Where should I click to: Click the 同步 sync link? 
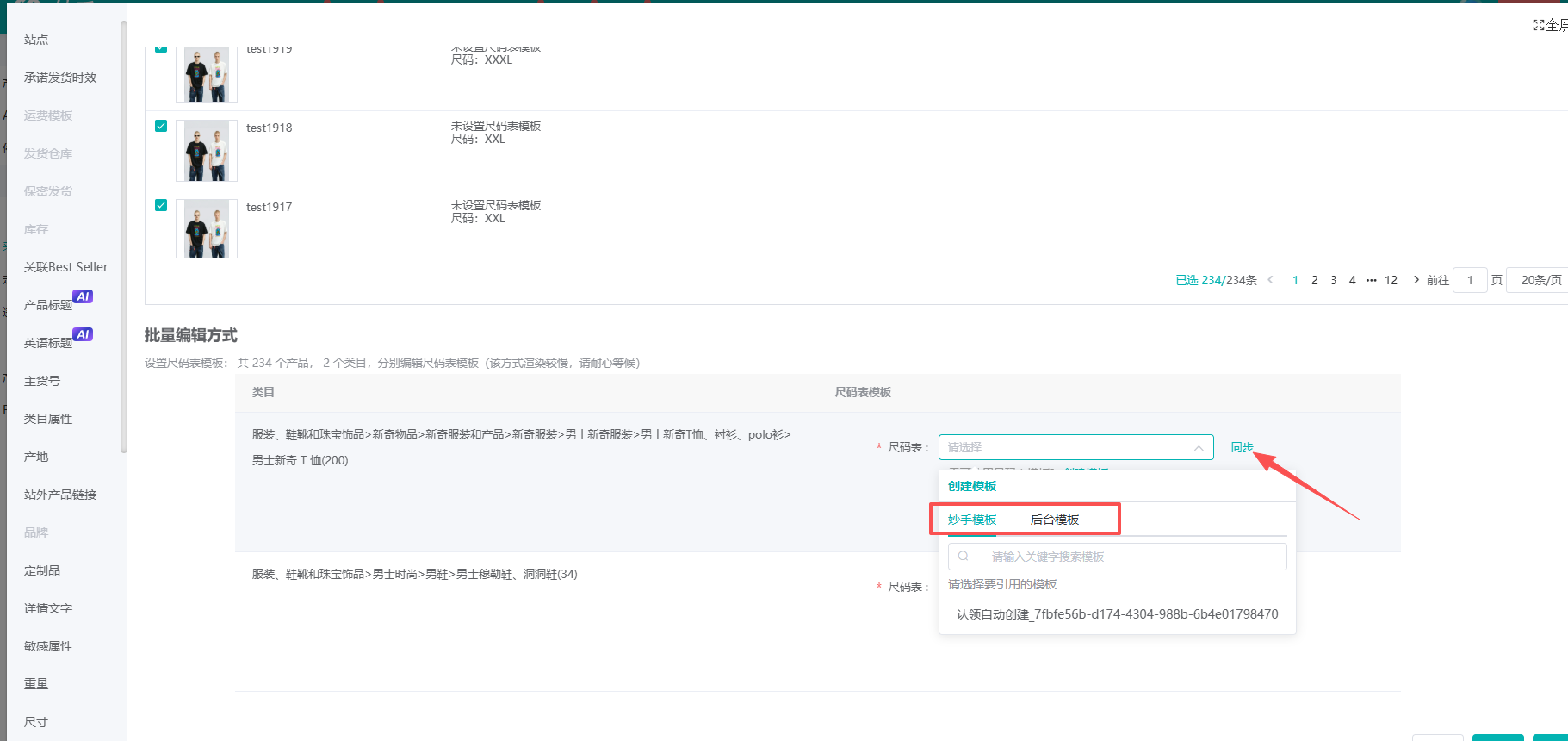(x=1242, y=447)
